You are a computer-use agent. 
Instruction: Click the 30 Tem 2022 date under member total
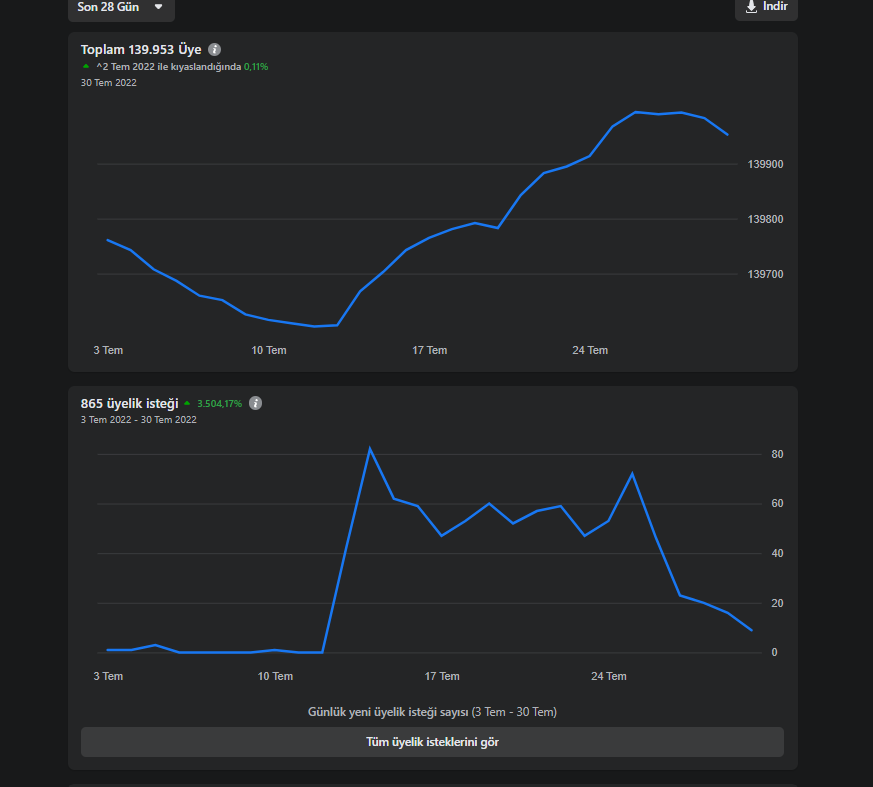coord(109,83)
